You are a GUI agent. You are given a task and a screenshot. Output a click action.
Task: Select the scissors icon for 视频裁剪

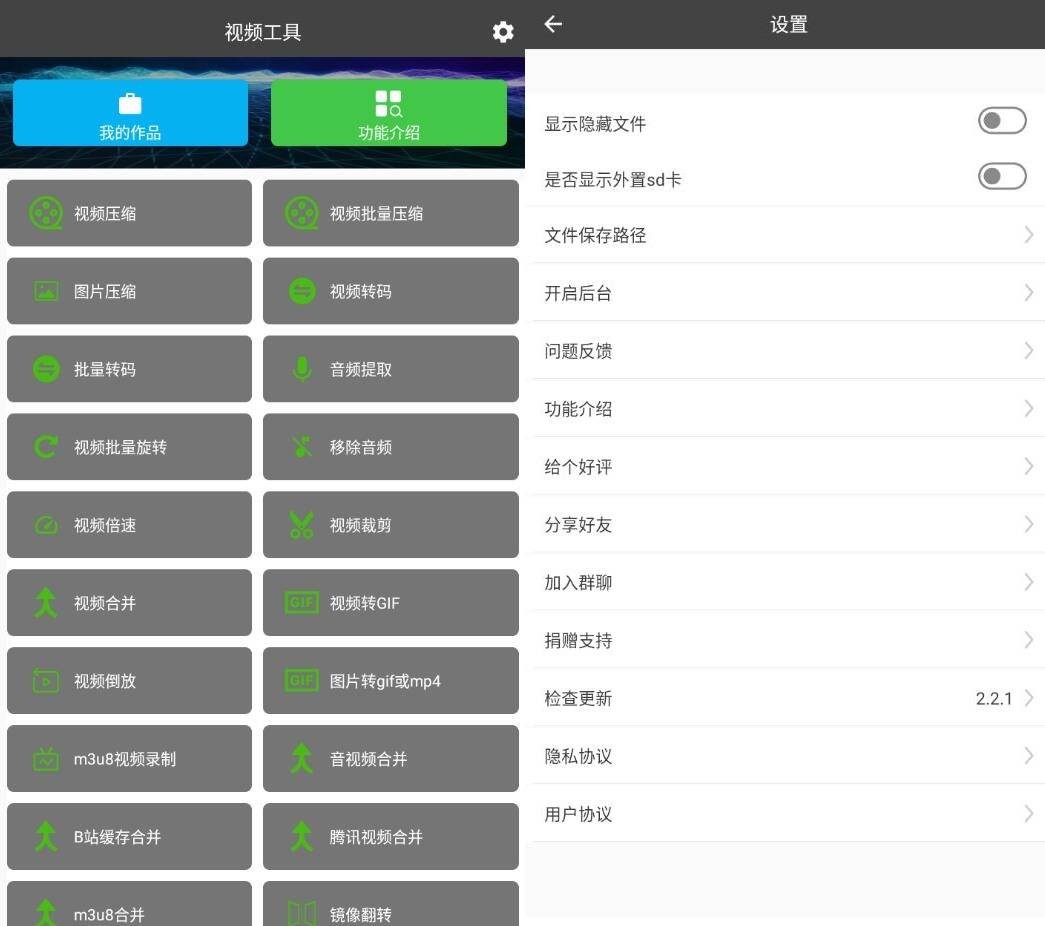(x=302, y=525)
